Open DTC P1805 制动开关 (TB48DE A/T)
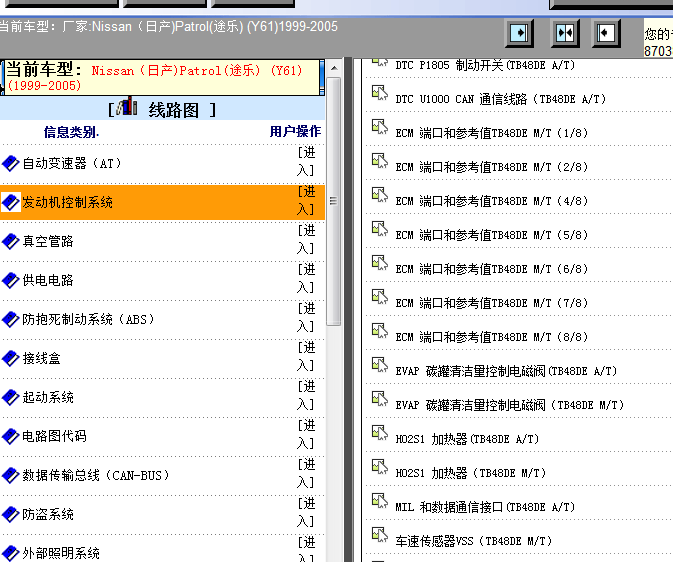Viewport: 673px width, 562px height. pos(485,65)
